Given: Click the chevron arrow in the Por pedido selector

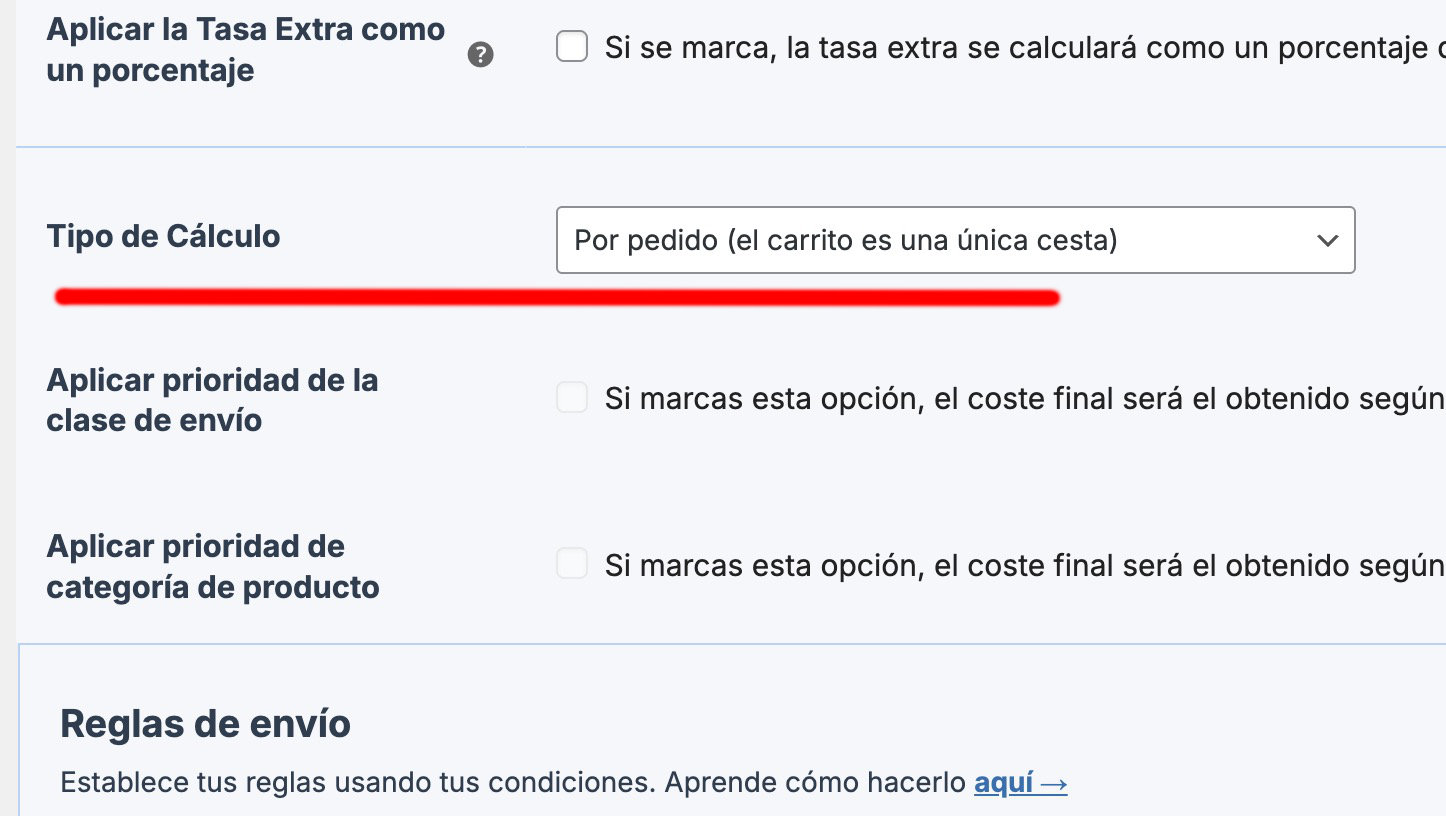Looking at the screenshot, I should 1327,240.
